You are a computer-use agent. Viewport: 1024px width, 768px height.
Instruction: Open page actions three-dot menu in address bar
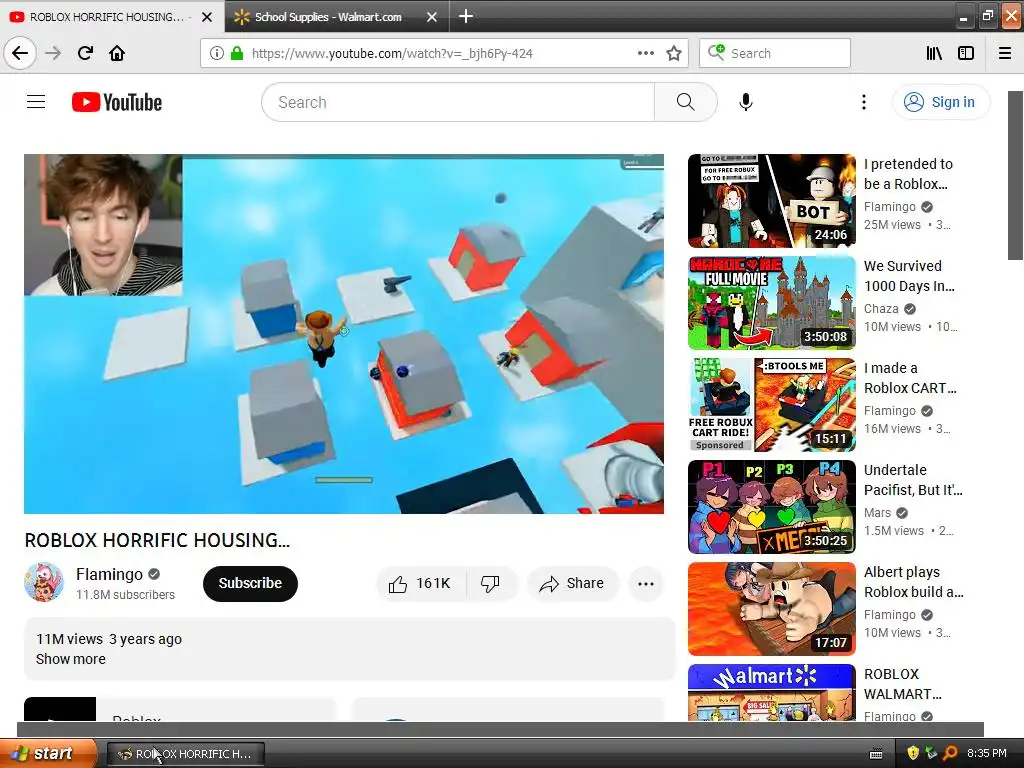tap(645, 53)
